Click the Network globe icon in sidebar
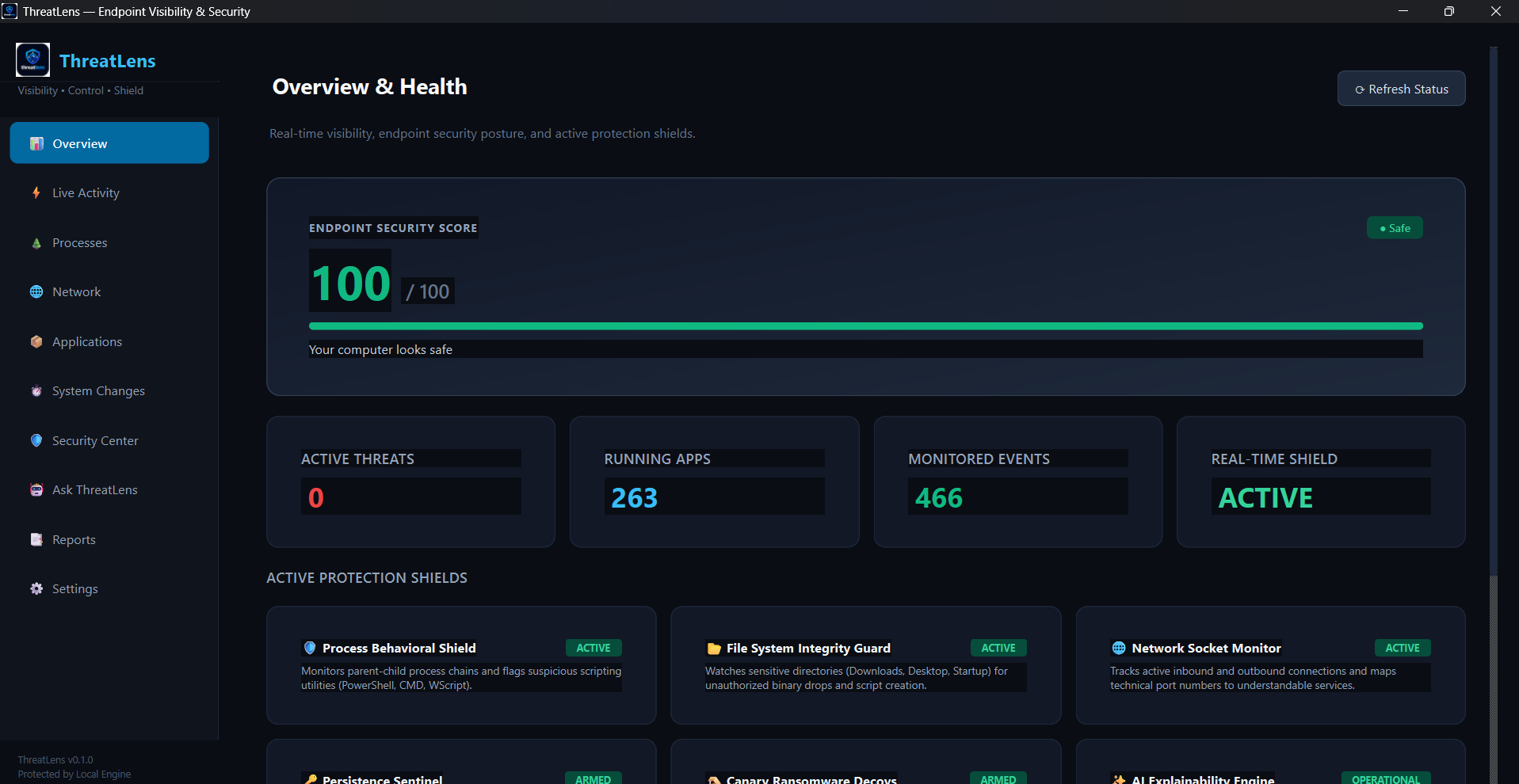The image size is (1519, 784). pos(36,291)
